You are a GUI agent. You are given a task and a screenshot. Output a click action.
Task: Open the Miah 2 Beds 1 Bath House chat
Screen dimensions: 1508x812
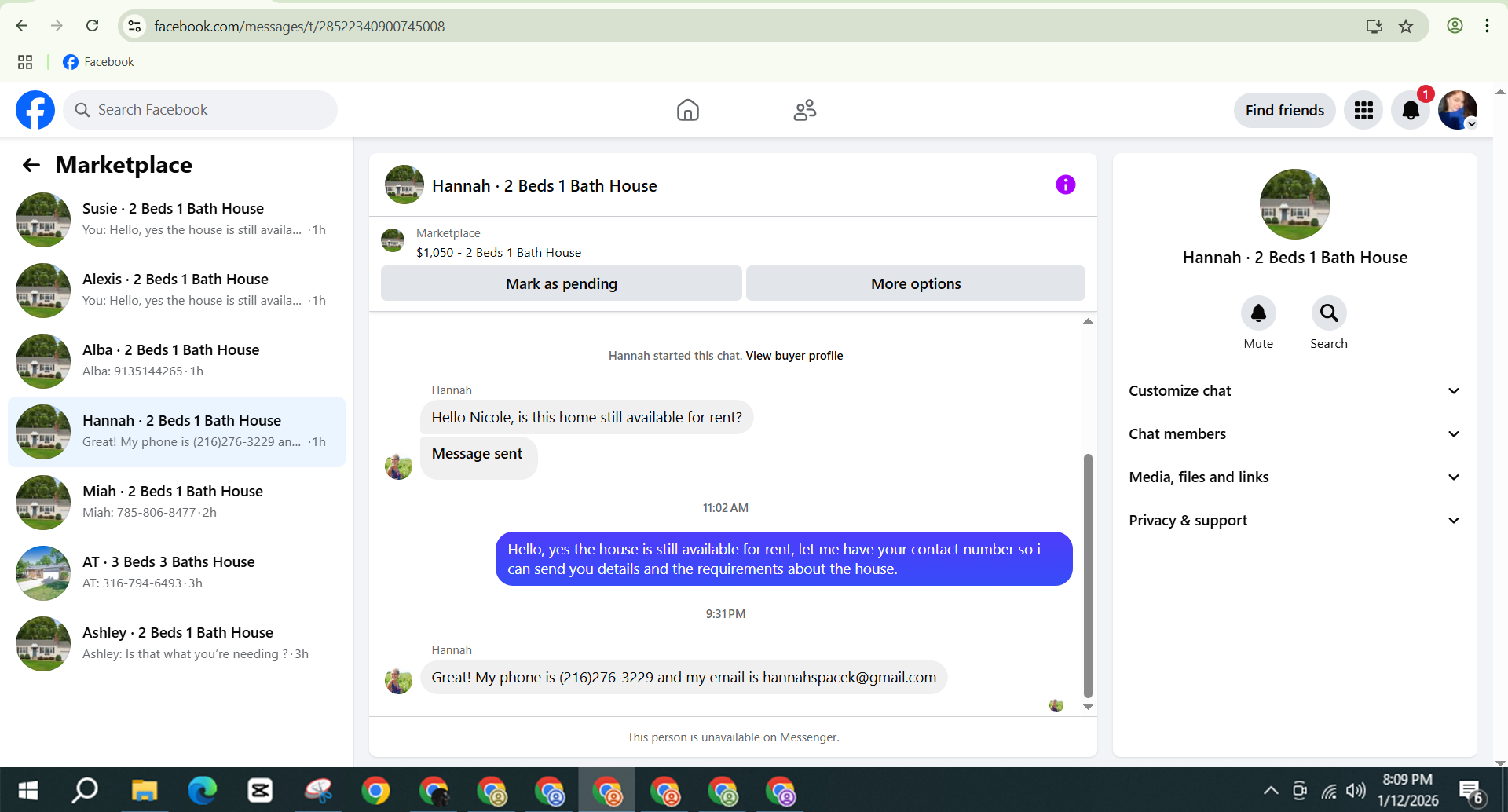point(177,503)
